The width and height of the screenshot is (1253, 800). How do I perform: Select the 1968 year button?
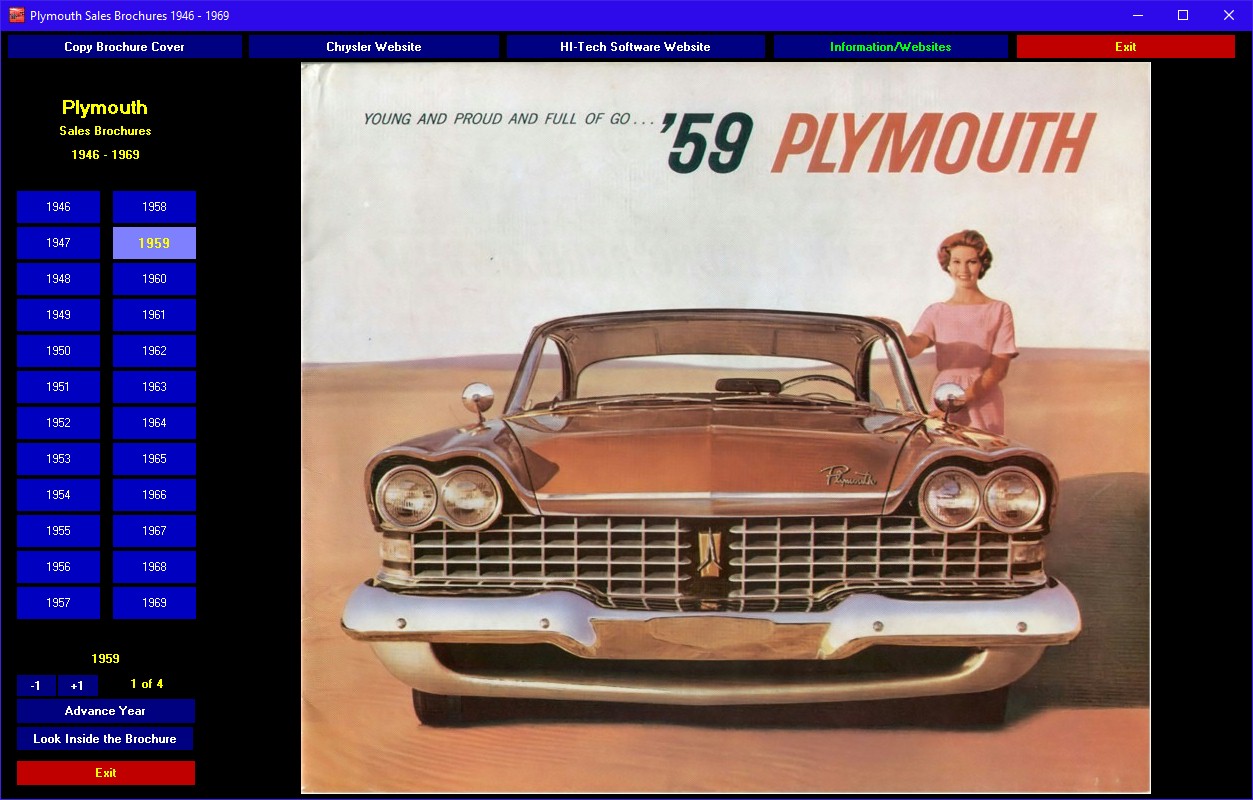tap(154, 567)
